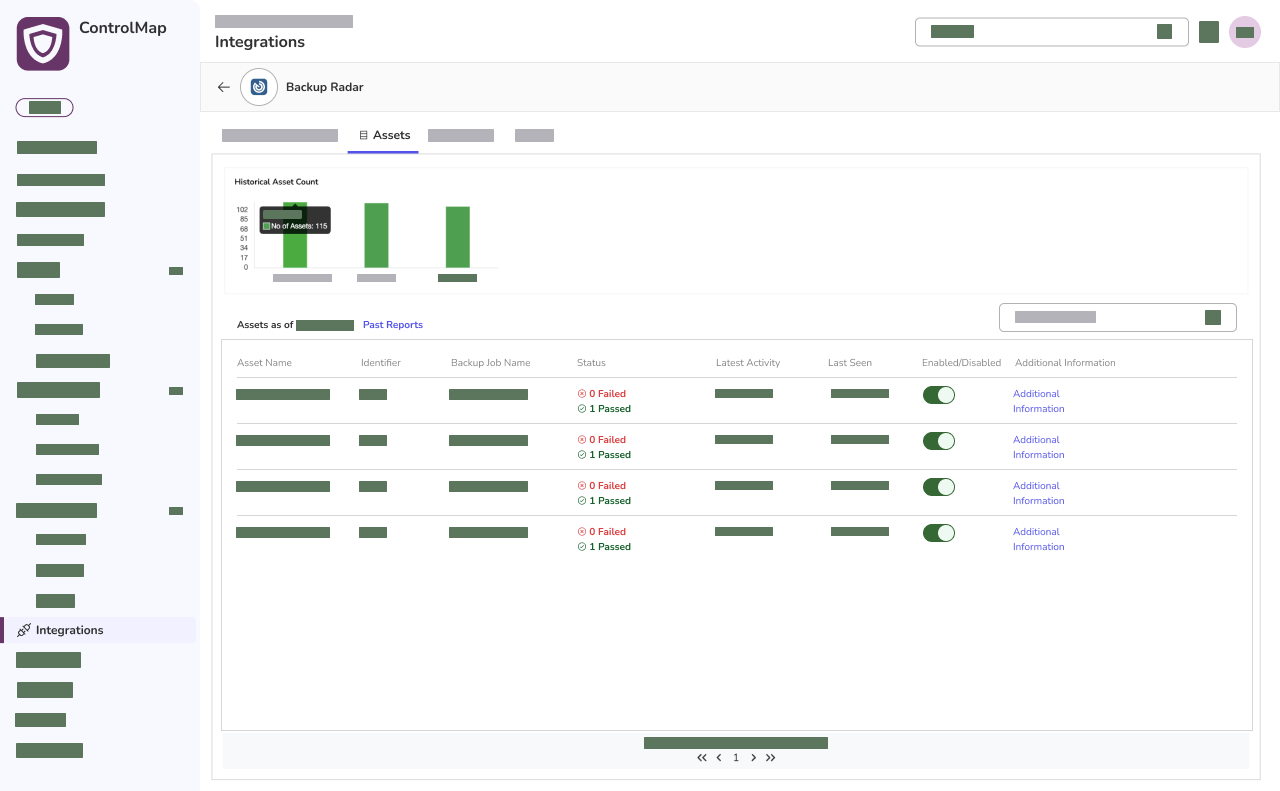The width and height of the screenshot is (1280, 791).
Task: Turn off the fourth row's Enabled toggle
Action: 939,533
